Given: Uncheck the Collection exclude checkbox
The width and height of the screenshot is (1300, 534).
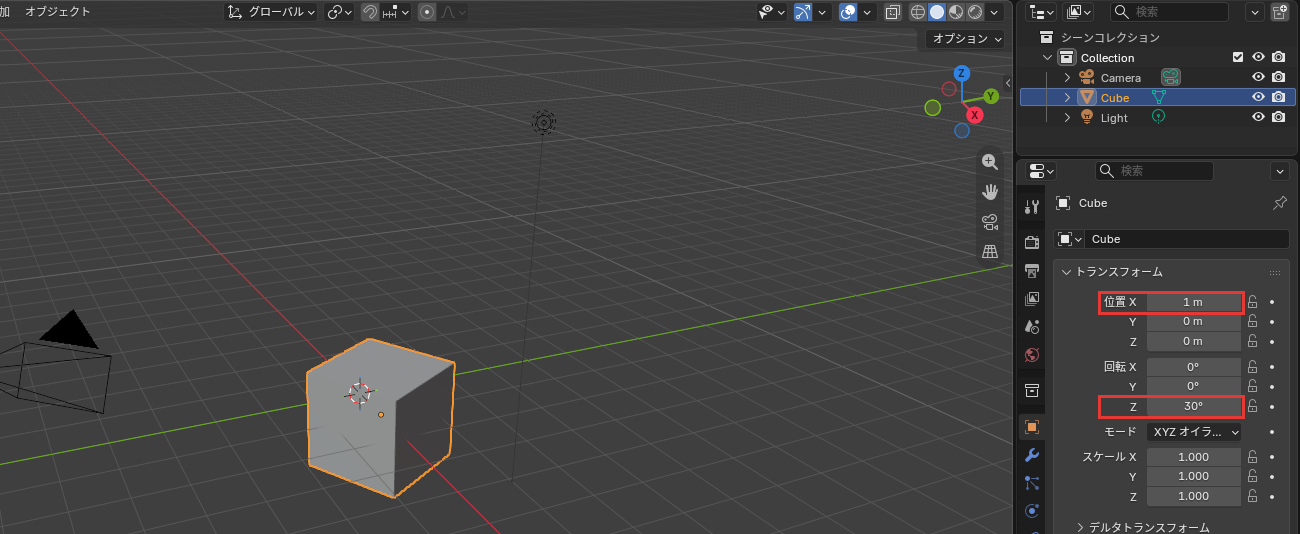Looking at the screenshot, I should (1238, 58).
